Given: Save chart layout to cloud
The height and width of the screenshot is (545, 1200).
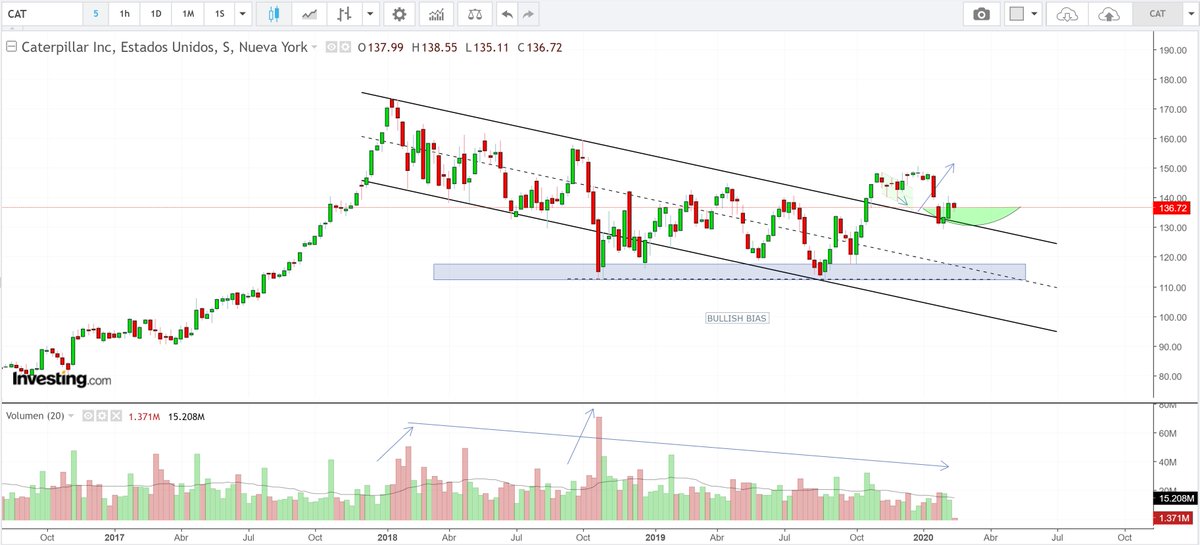Looking at the screenshot, I should (x=1109, y=14).
